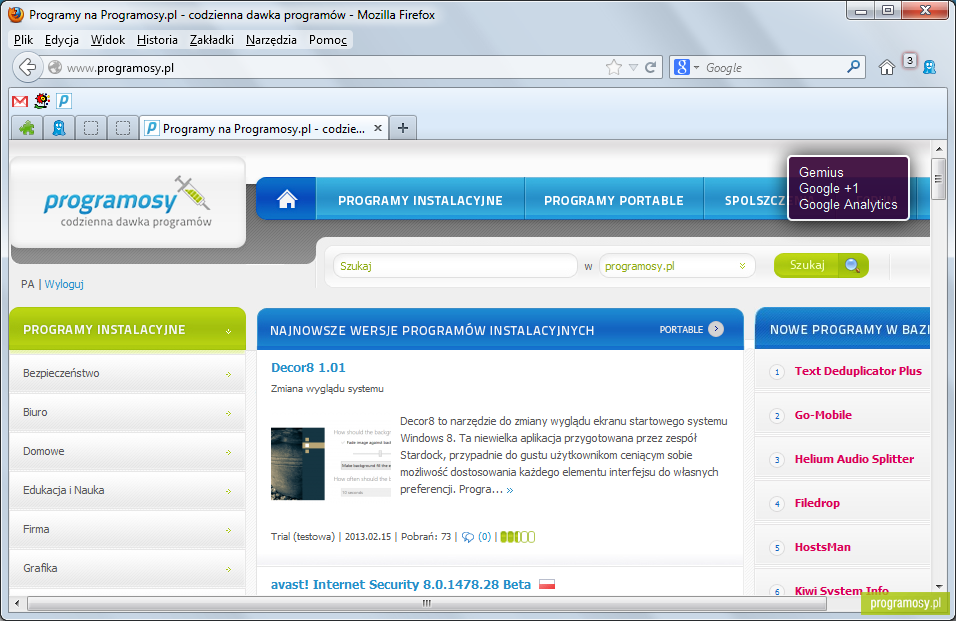The height and width of the screenshot is (621, 956).
Task: Open the bookmark star dropdown arrow
Action: click(633, 67)
